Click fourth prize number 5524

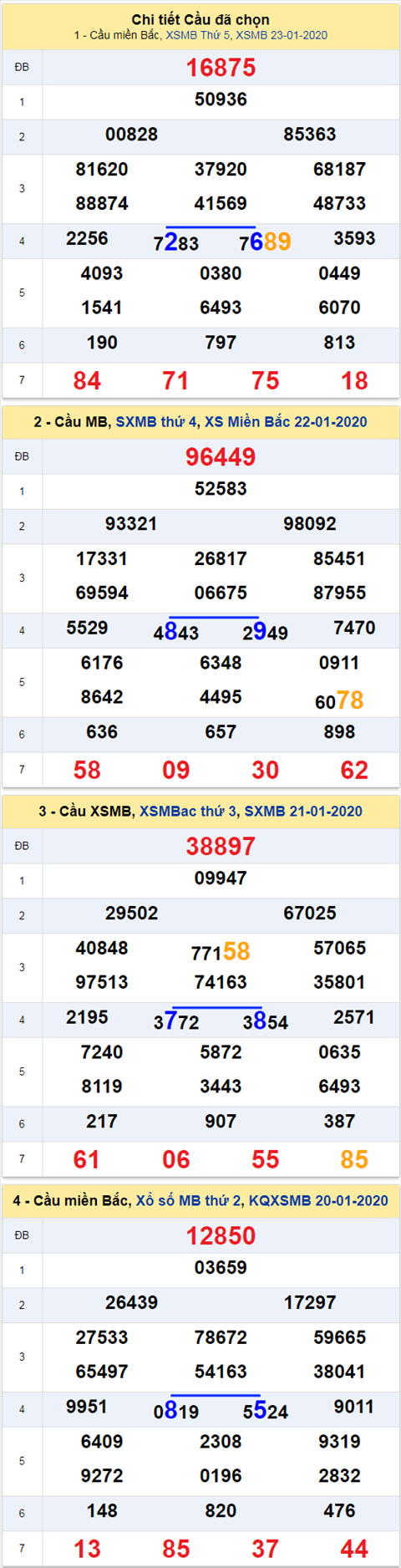point(265,1411)
